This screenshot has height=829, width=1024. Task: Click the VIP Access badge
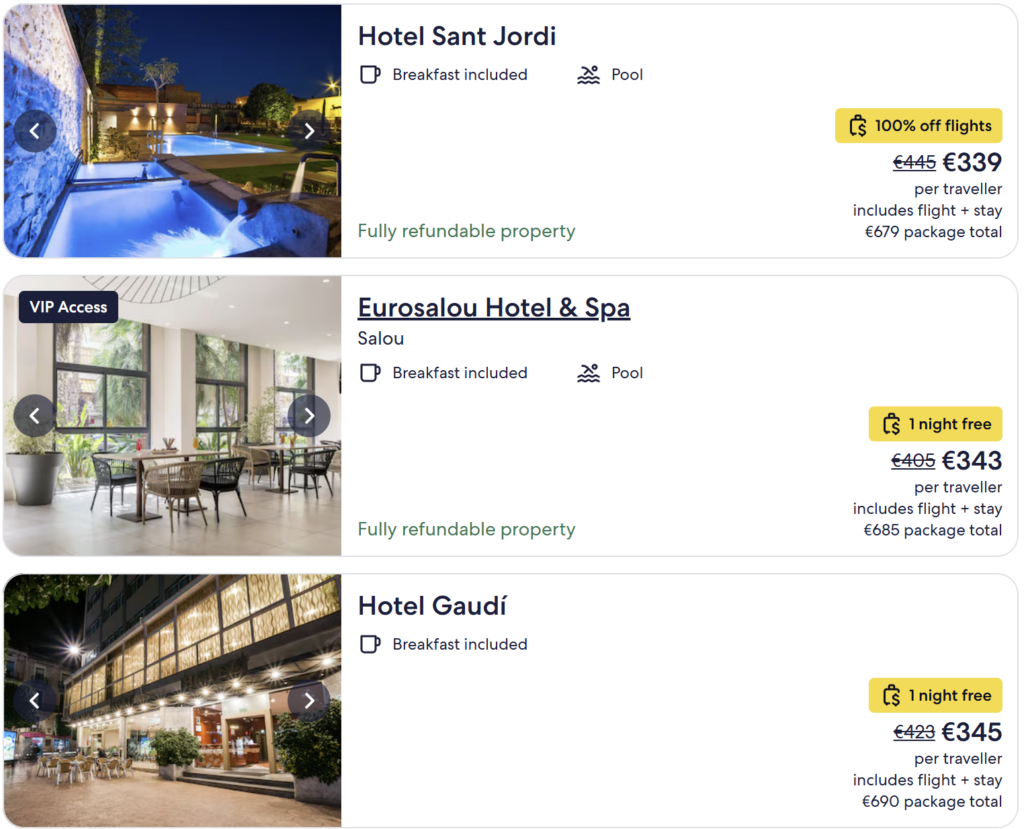[67, 307]
